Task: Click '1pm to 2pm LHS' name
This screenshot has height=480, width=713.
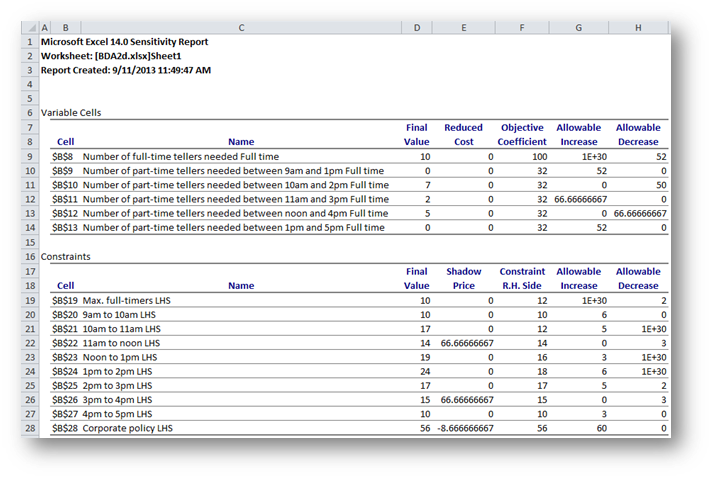Action: tap(117, 371)
